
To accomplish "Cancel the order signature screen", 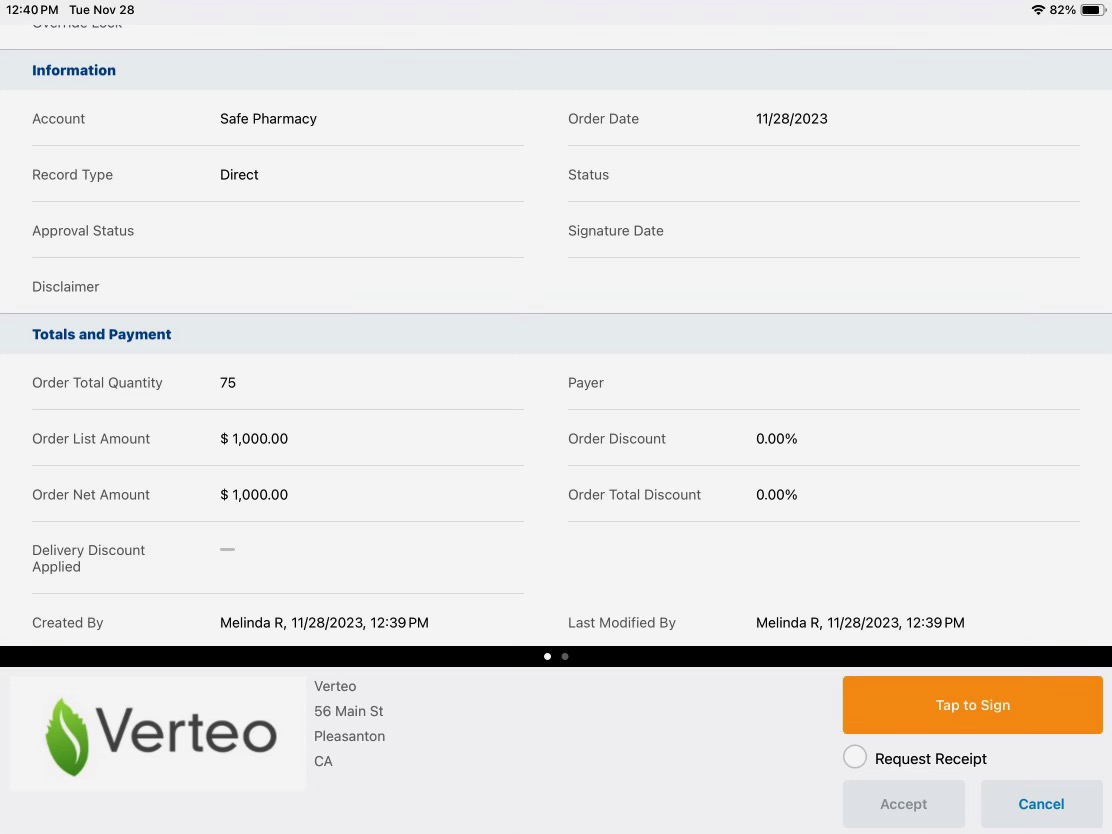I will [1041, 804].
